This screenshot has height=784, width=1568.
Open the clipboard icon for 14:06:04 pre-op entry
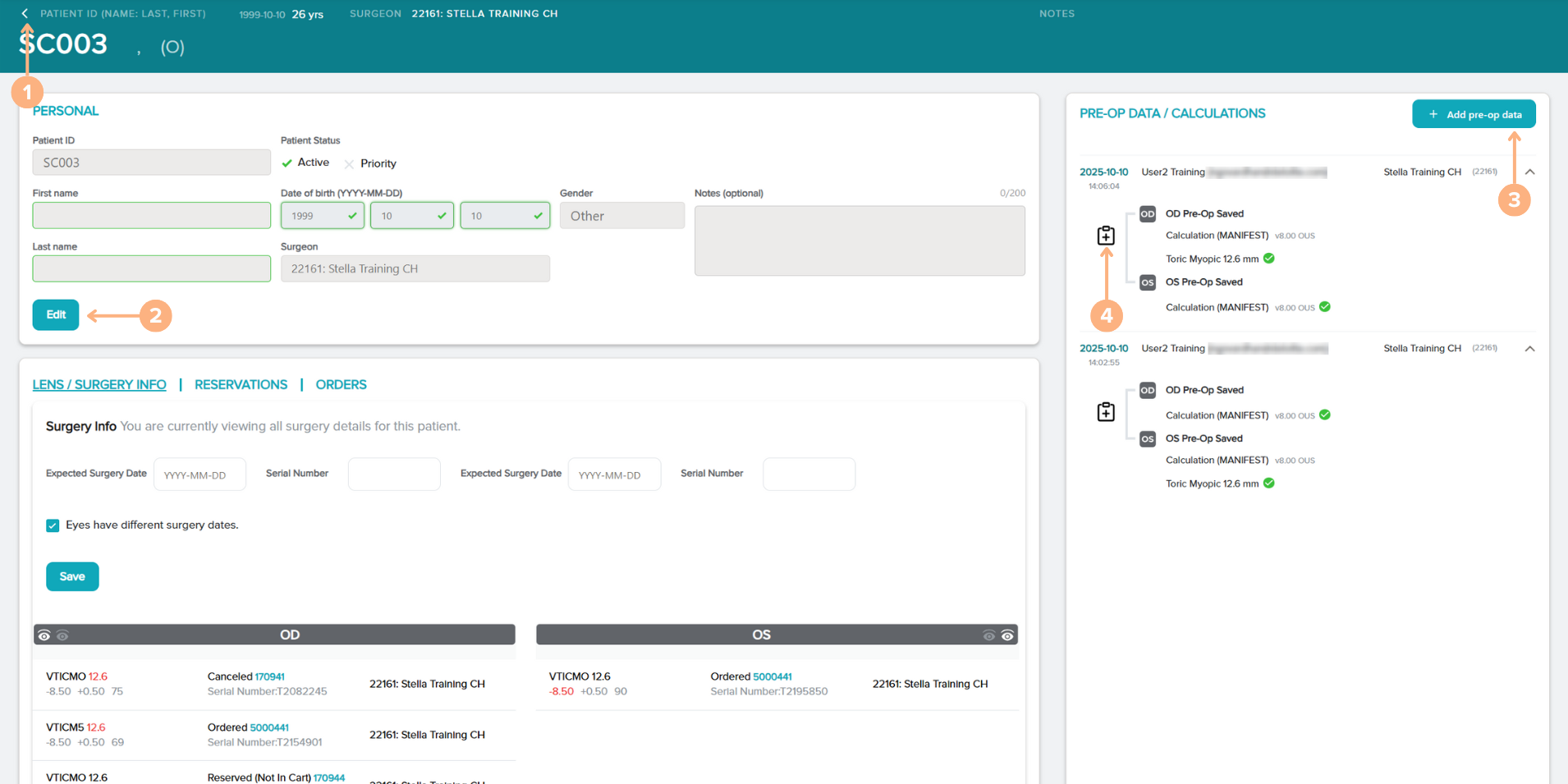[1106, 236]
